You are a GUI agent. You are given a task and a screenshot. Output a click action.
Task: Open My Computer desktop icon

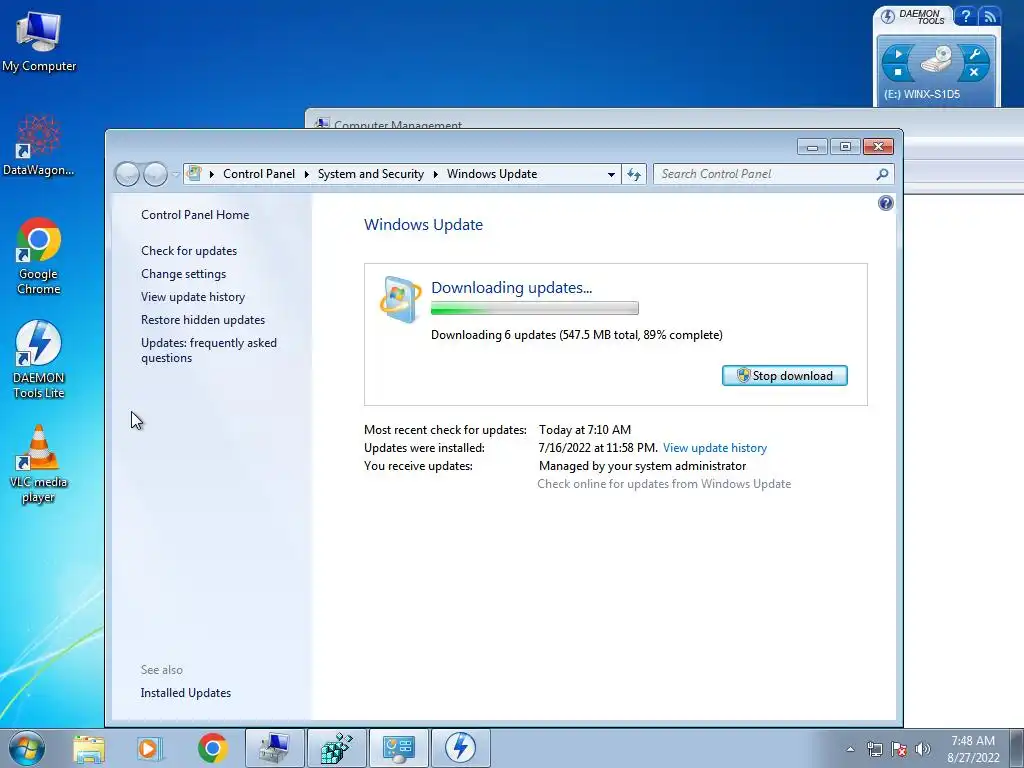(39, 41)
